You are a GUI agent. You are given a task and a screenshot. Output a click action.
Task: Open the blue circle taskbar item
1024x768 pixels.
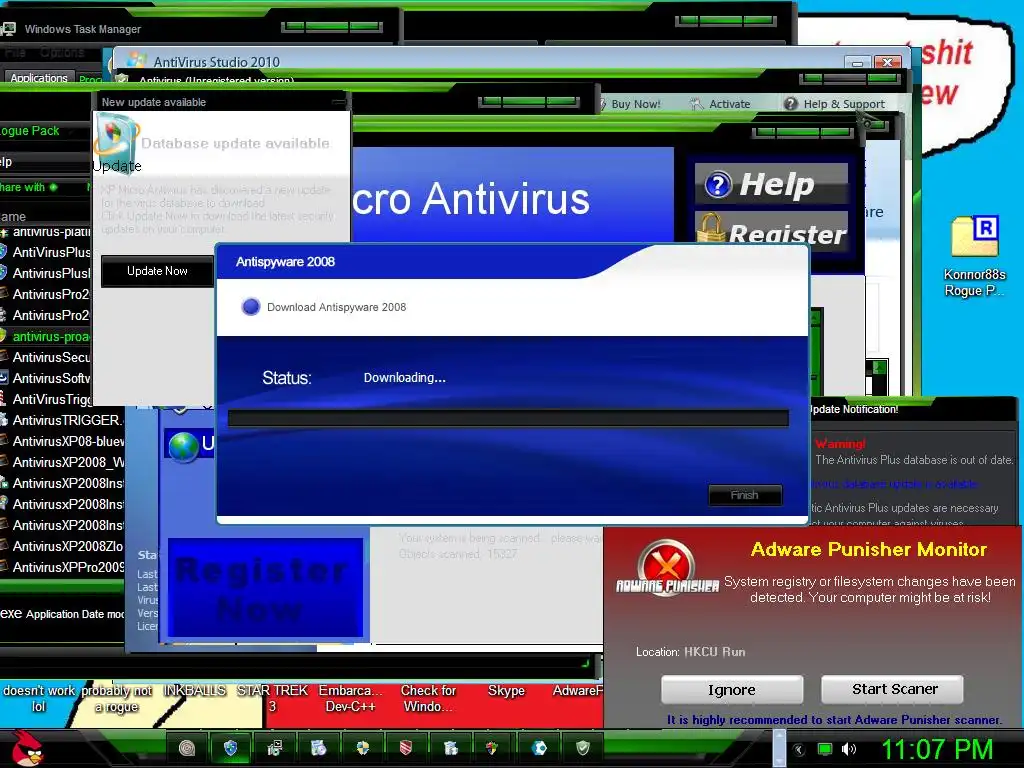pos(539,748)
